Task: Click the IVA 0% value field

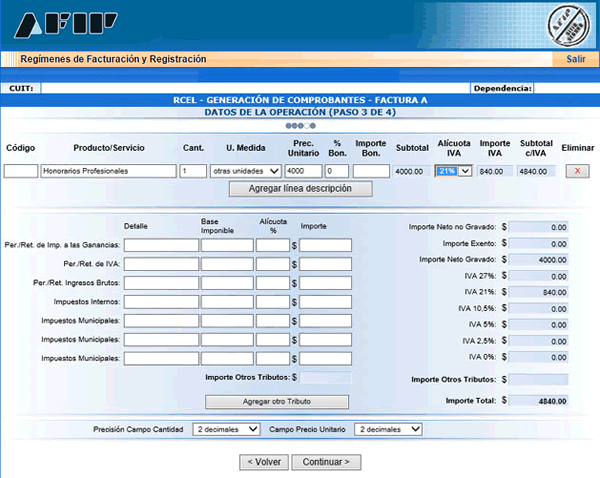Action: tap(538, 357)
